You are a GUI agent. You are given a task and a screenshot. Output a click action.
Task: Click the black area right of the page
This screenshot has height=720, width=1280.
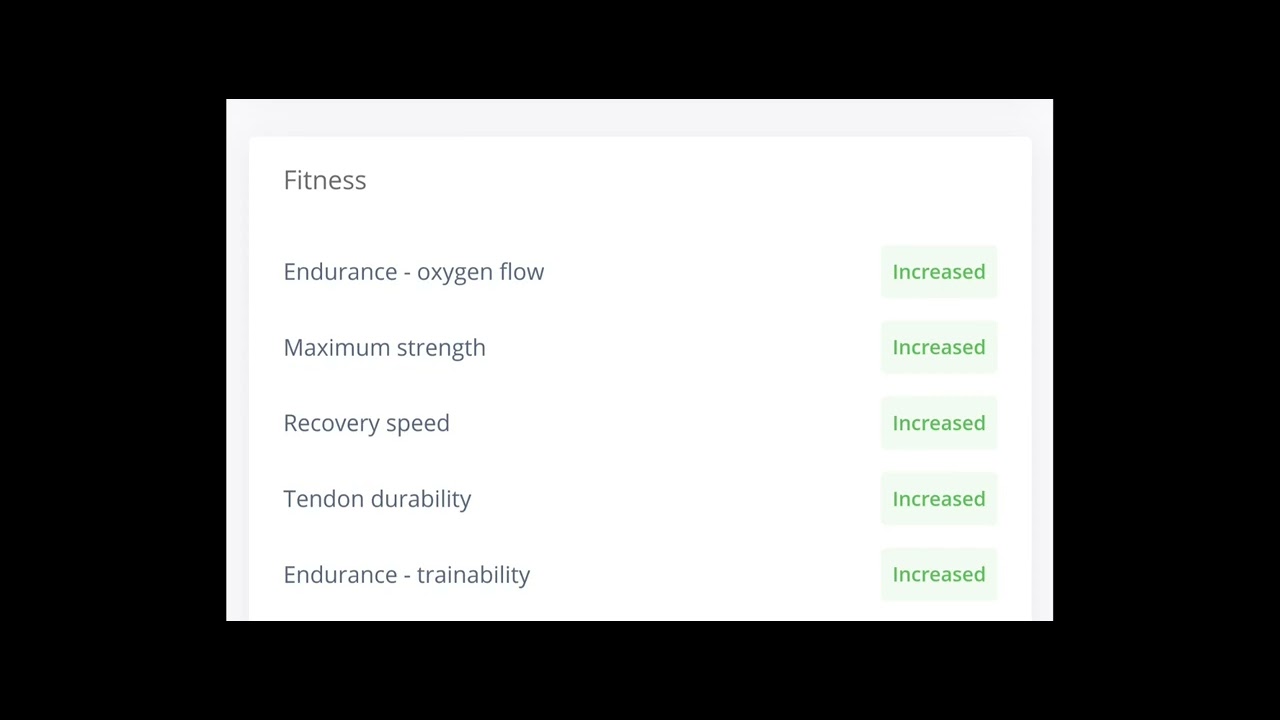(1166, 360)
